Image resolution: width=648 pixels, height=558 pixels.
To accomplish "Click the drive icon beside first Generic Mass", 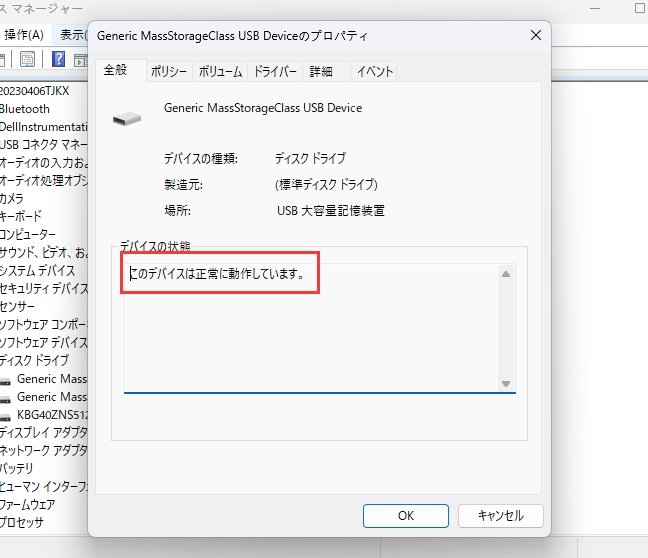I will 5,381.
